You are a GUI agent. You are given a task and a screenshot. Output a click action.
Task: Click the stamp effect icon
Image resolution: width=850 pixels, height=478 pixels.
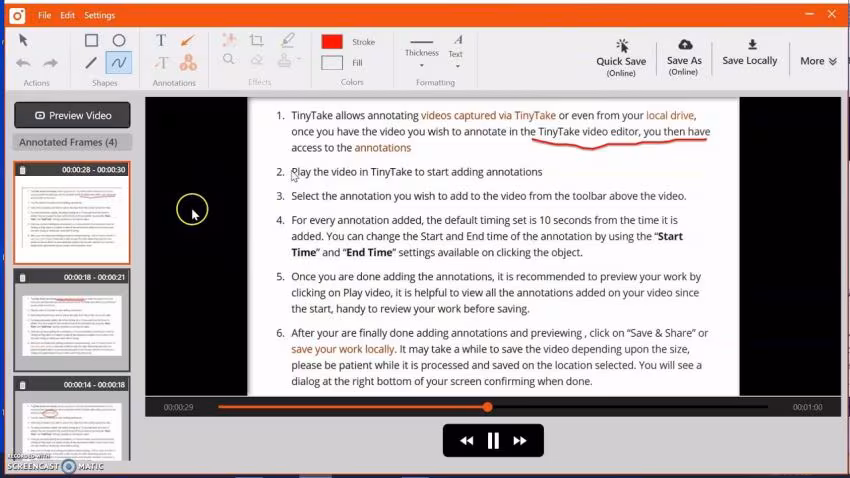pos(285,60)
